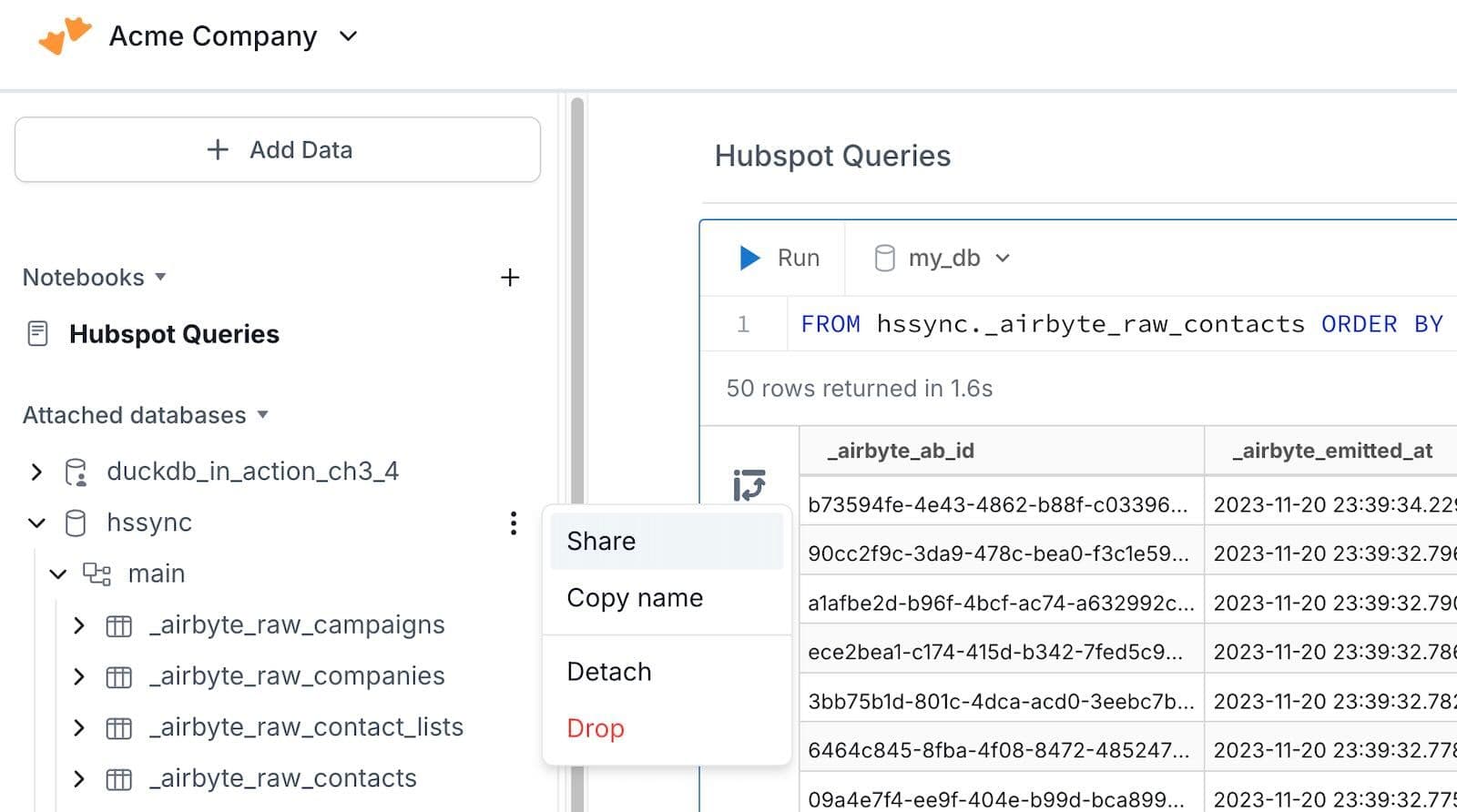Image resolution: width=1457 pixels, height=812 pixels.
Task: Sort by the _airbyte_ab_id column header
Action: [1002, 451]
